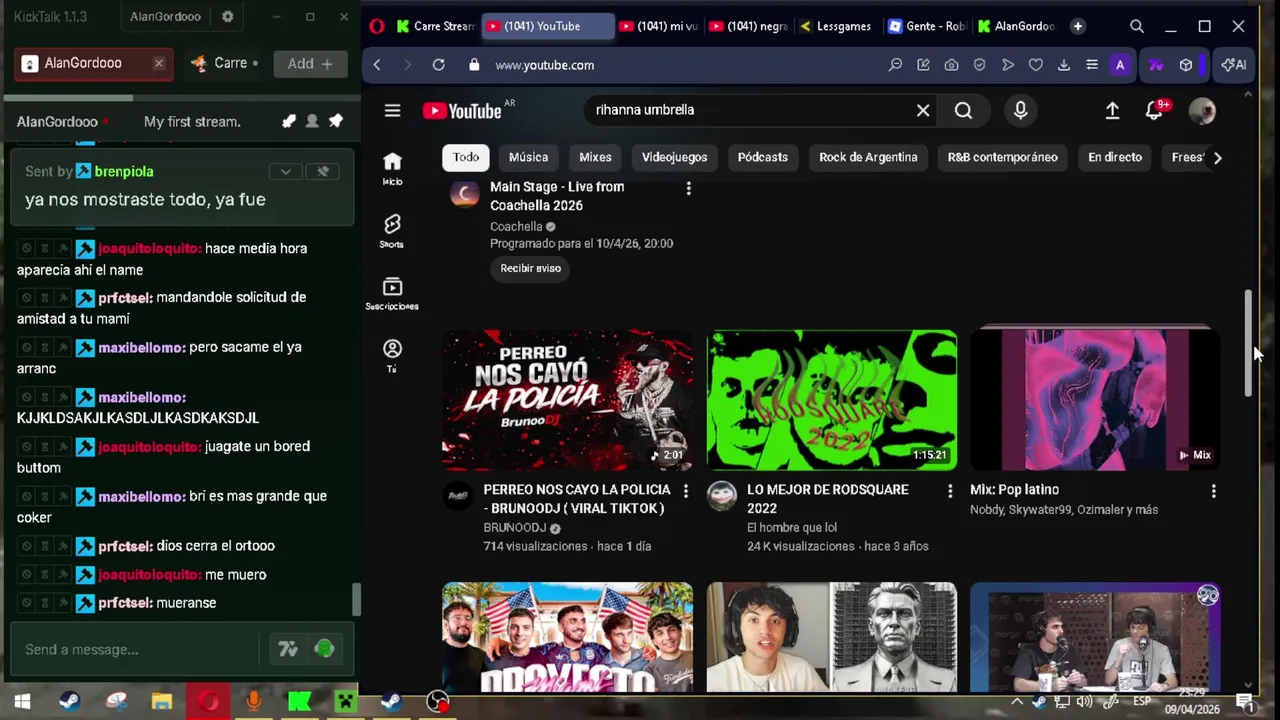The width and height of the screenshot is (1280, 720).
Task: Open the Opera ad blocker shield icon
Action: 980,65
